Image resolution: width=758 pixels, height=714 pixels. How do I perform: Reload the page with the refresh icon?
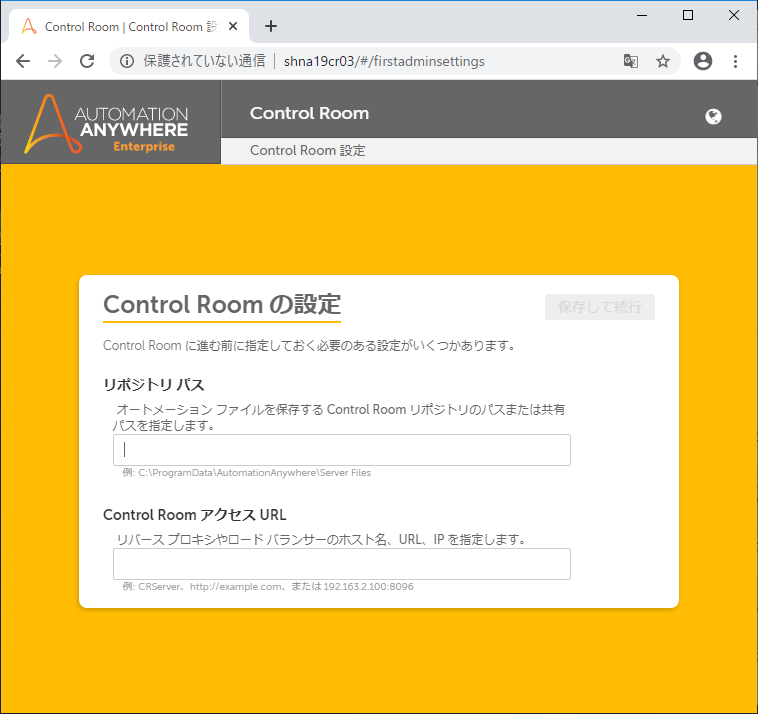87,61
